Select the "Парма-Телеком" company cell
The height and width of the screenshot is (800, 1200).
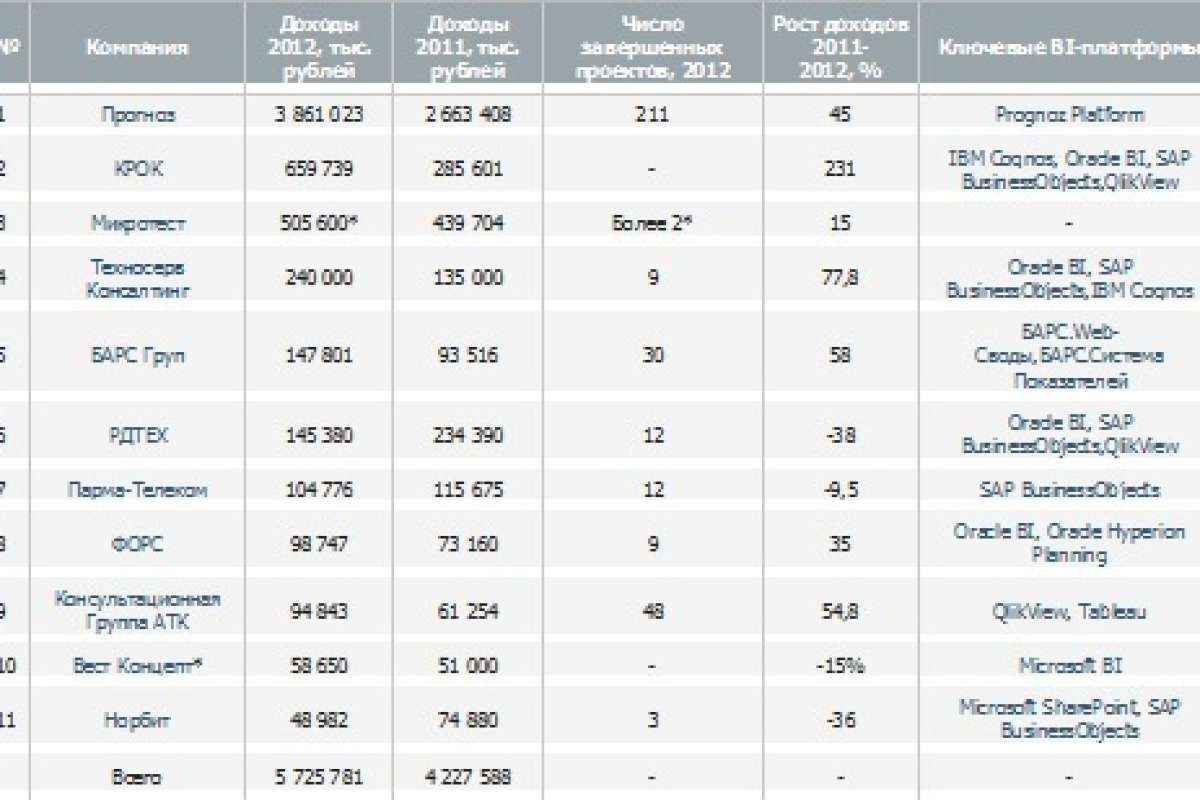pos(138,490)
